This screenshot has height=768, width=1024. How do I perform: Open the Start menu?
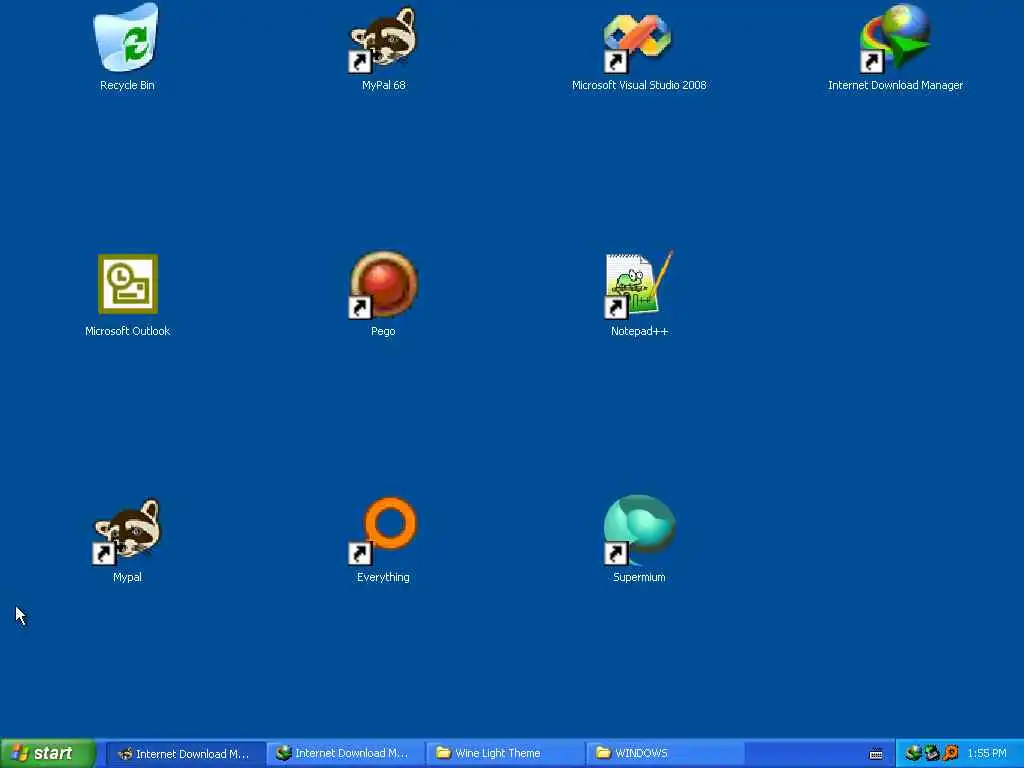click(48, 753)
